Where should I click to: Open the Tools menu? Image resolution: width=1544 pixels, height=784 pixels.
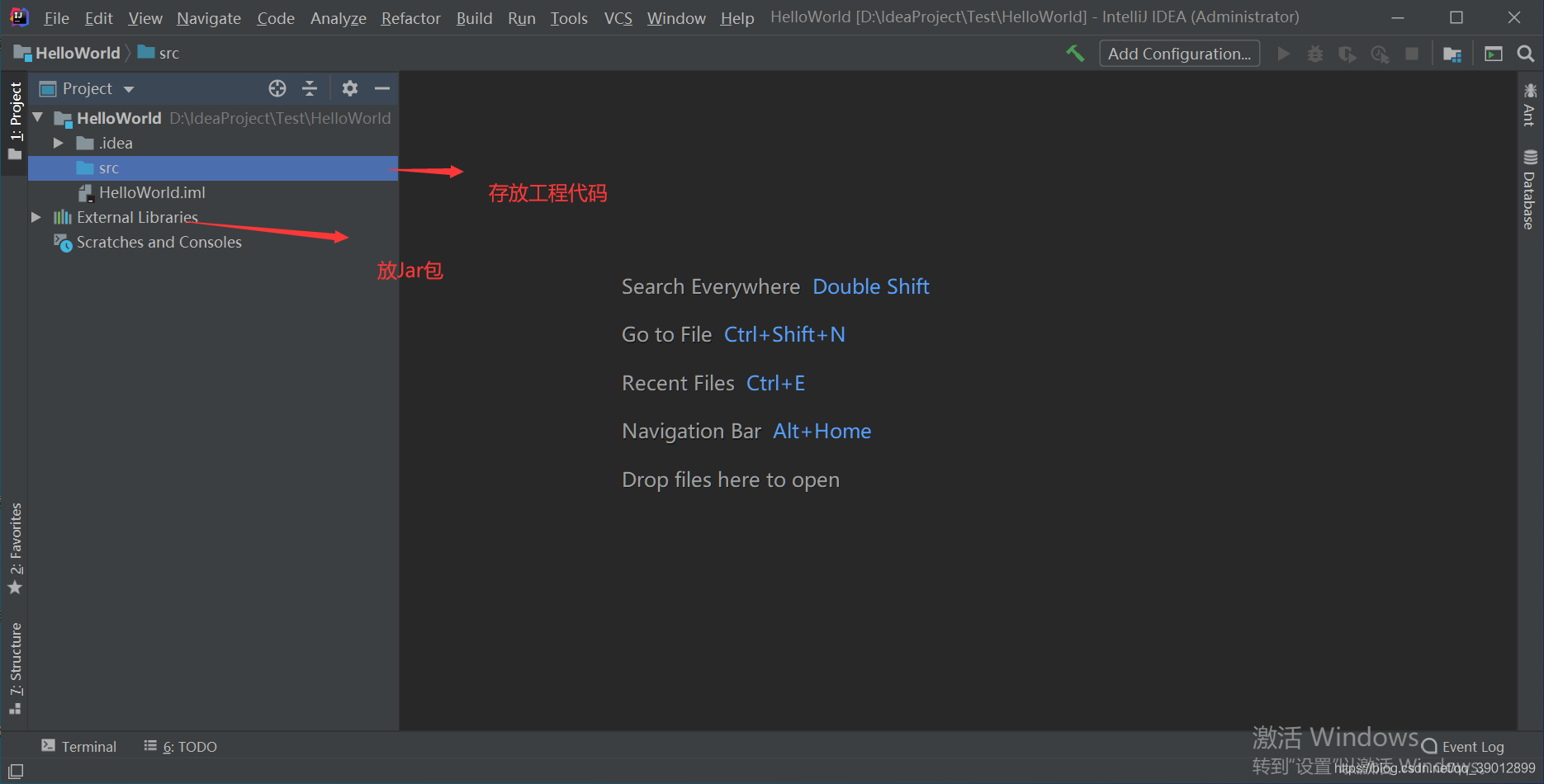569,17
